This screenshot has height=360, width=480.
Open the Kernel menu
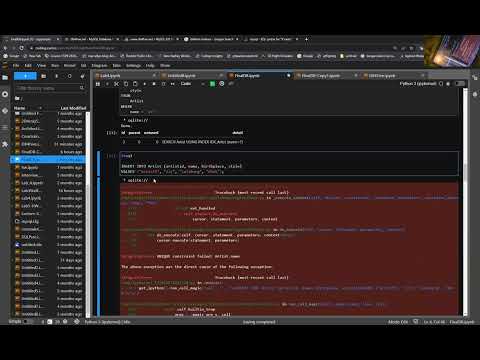click(70, 66)
